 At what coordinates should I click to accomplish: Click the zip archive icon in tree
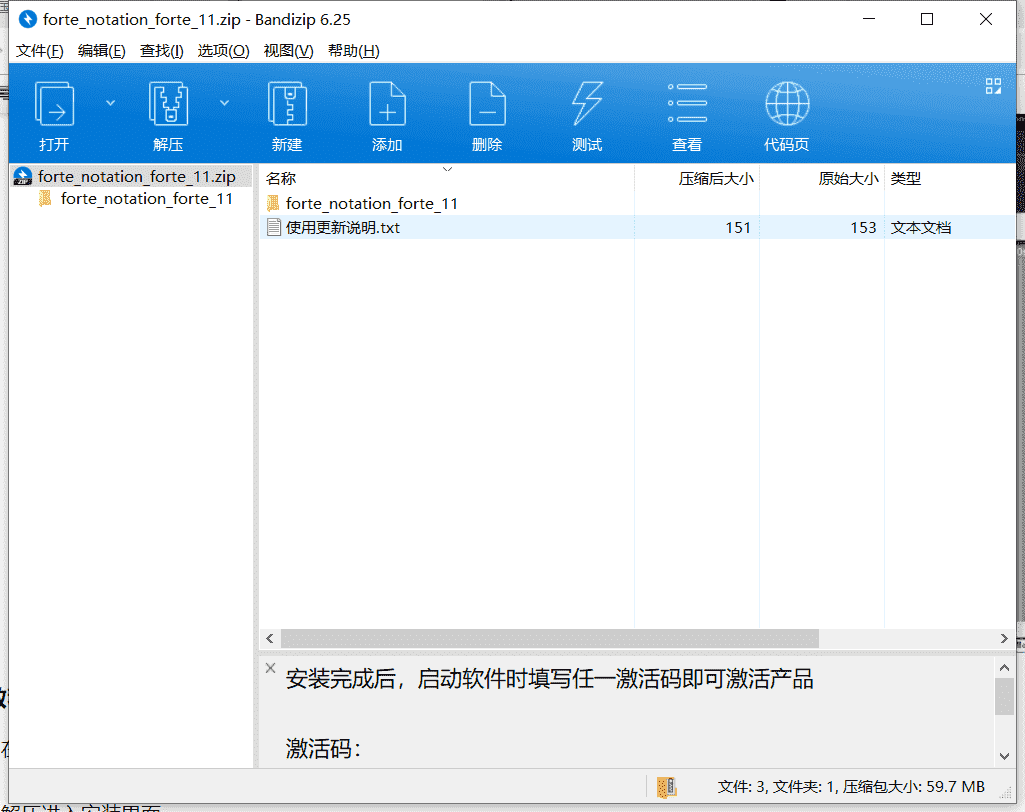(23, 177)
